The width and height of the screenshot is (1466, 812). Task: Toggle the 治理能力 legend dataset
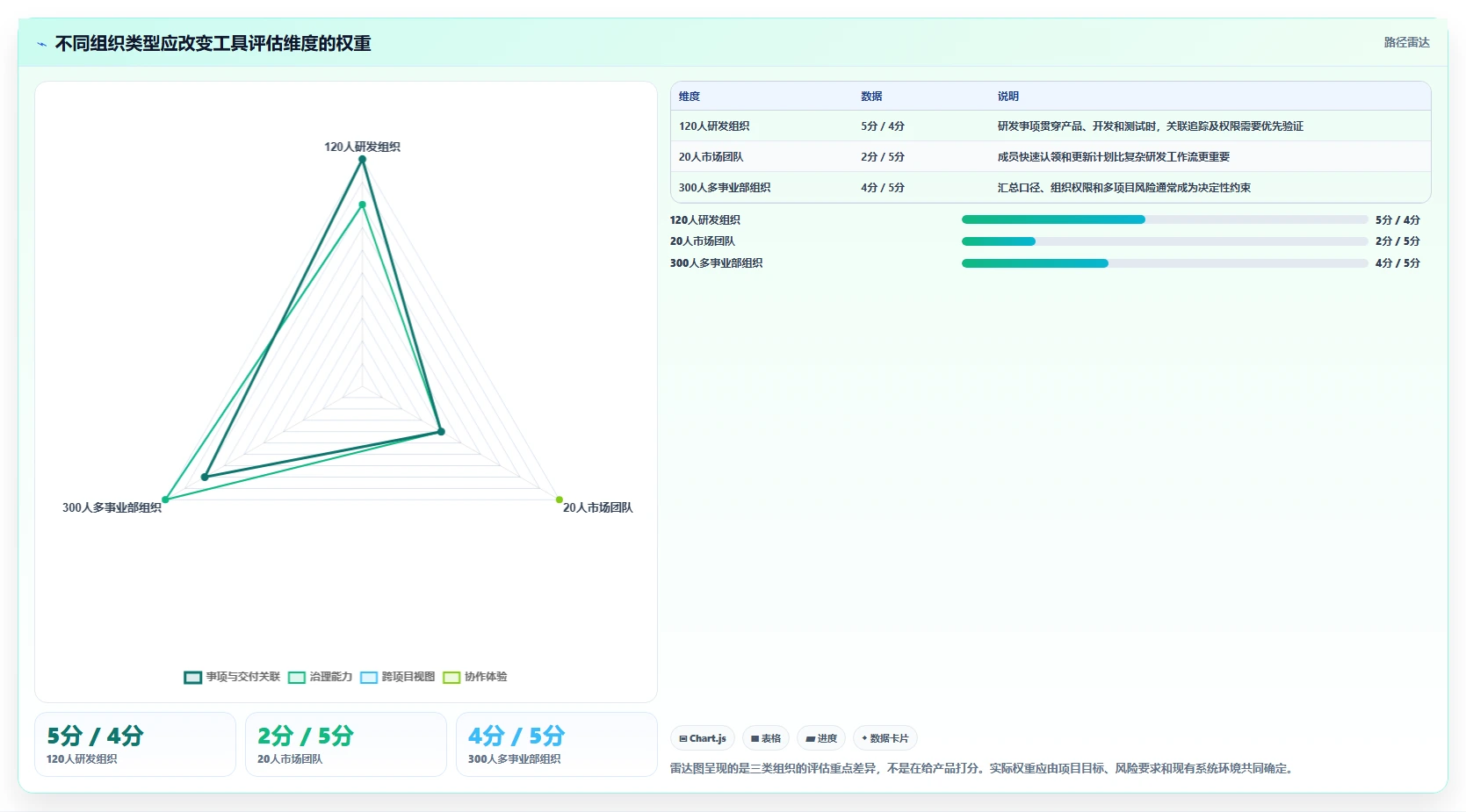[320, 677]
